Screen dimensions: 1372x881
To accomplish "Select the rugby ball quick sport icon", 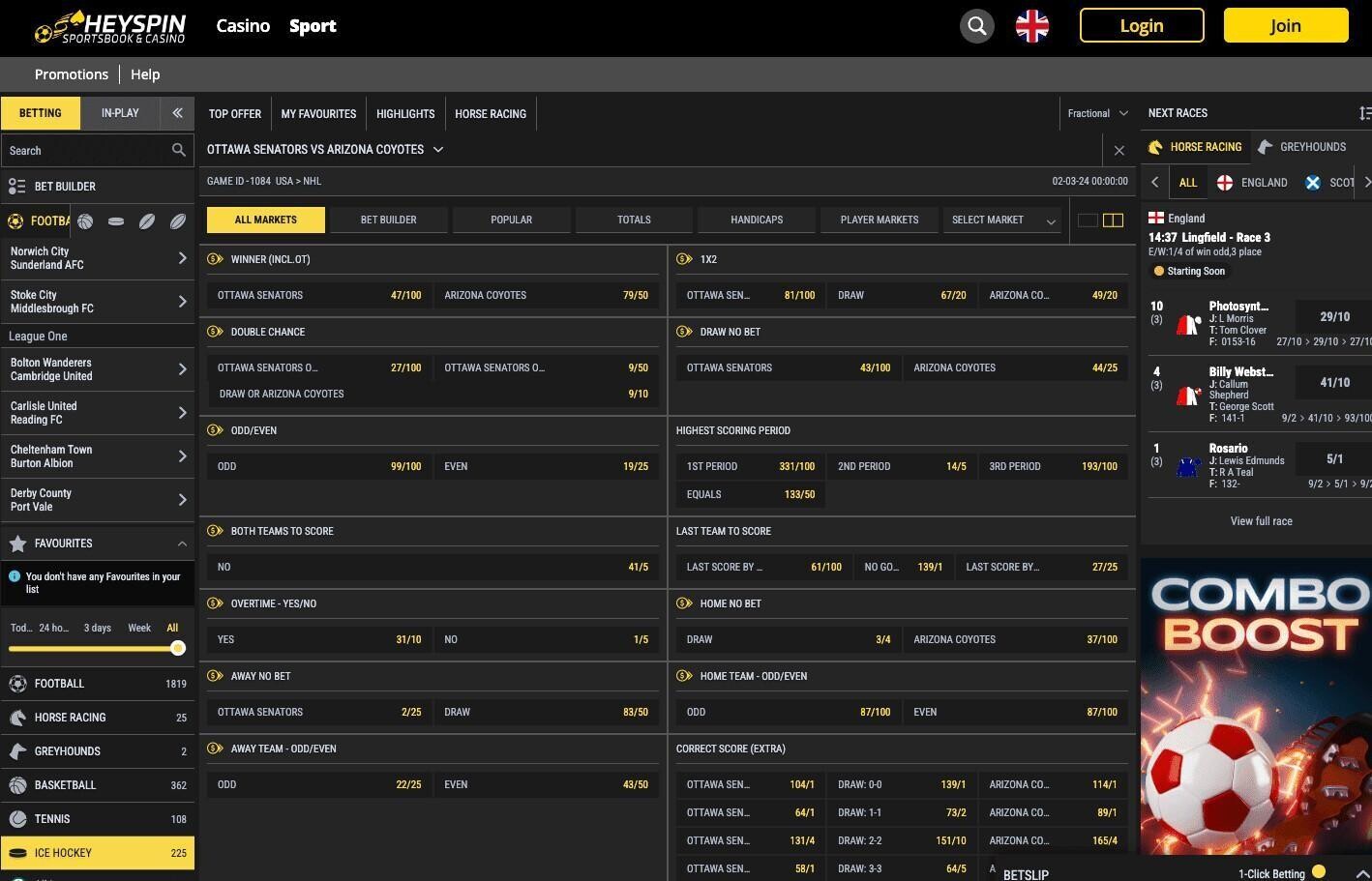I will point(178,221).
